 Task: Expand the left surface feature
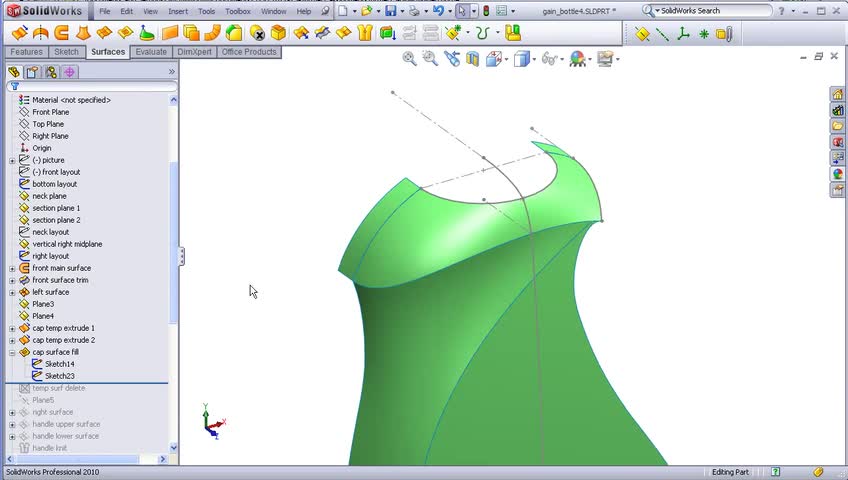pos(12,292)
